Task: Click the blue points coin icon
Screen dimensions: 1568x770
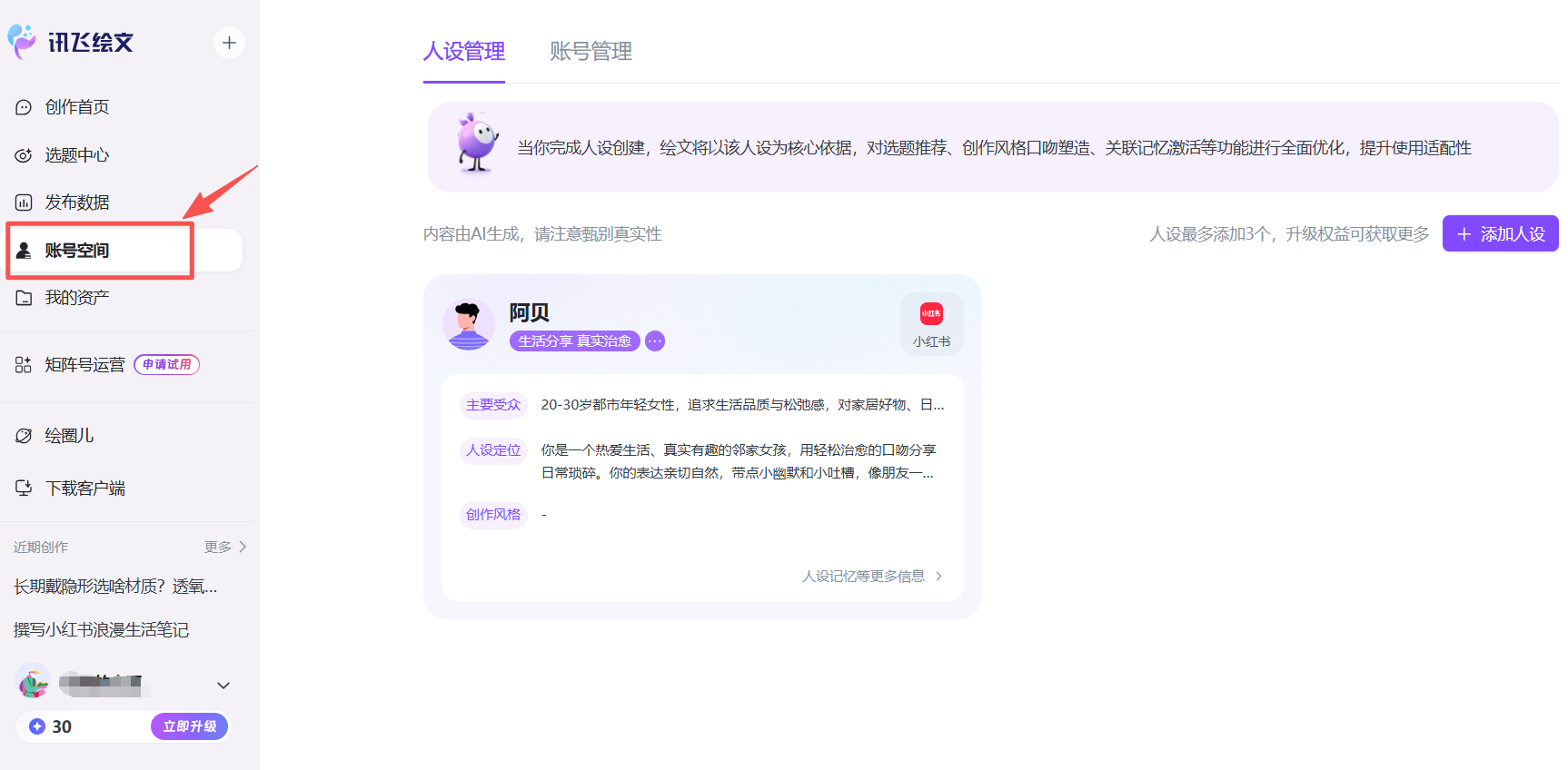Action: (x=37, y=726)
